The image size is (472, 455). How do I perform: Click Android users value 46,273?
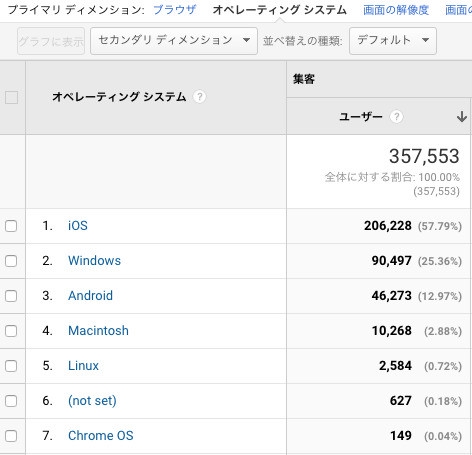click(x=392, y=296)
